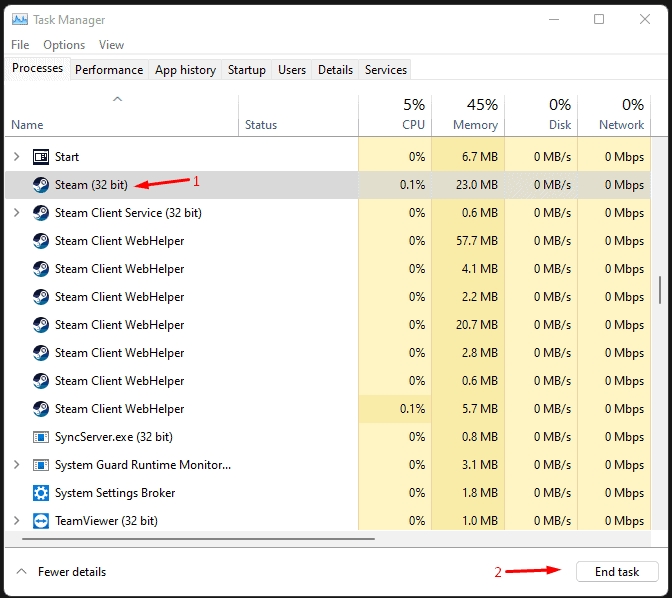Click the System Guard Runtime Monitor icon
Viewport: 672px width, 598px height.
pyautogui.click(x=41, y=465)
